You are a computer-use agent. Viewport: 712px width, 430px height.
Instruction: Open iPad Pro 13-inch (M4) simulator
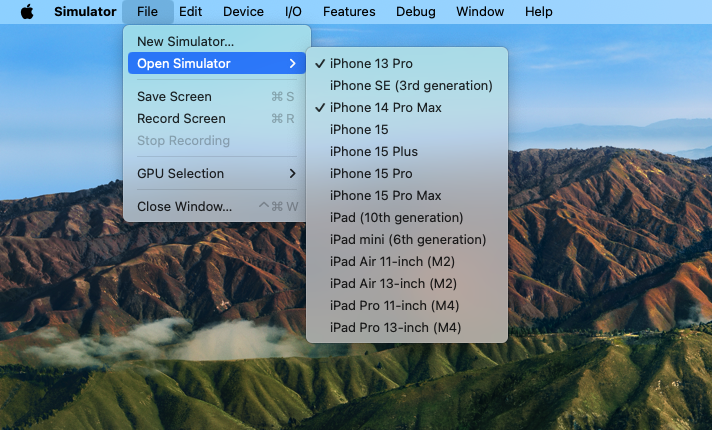click(x=407, y=328)
